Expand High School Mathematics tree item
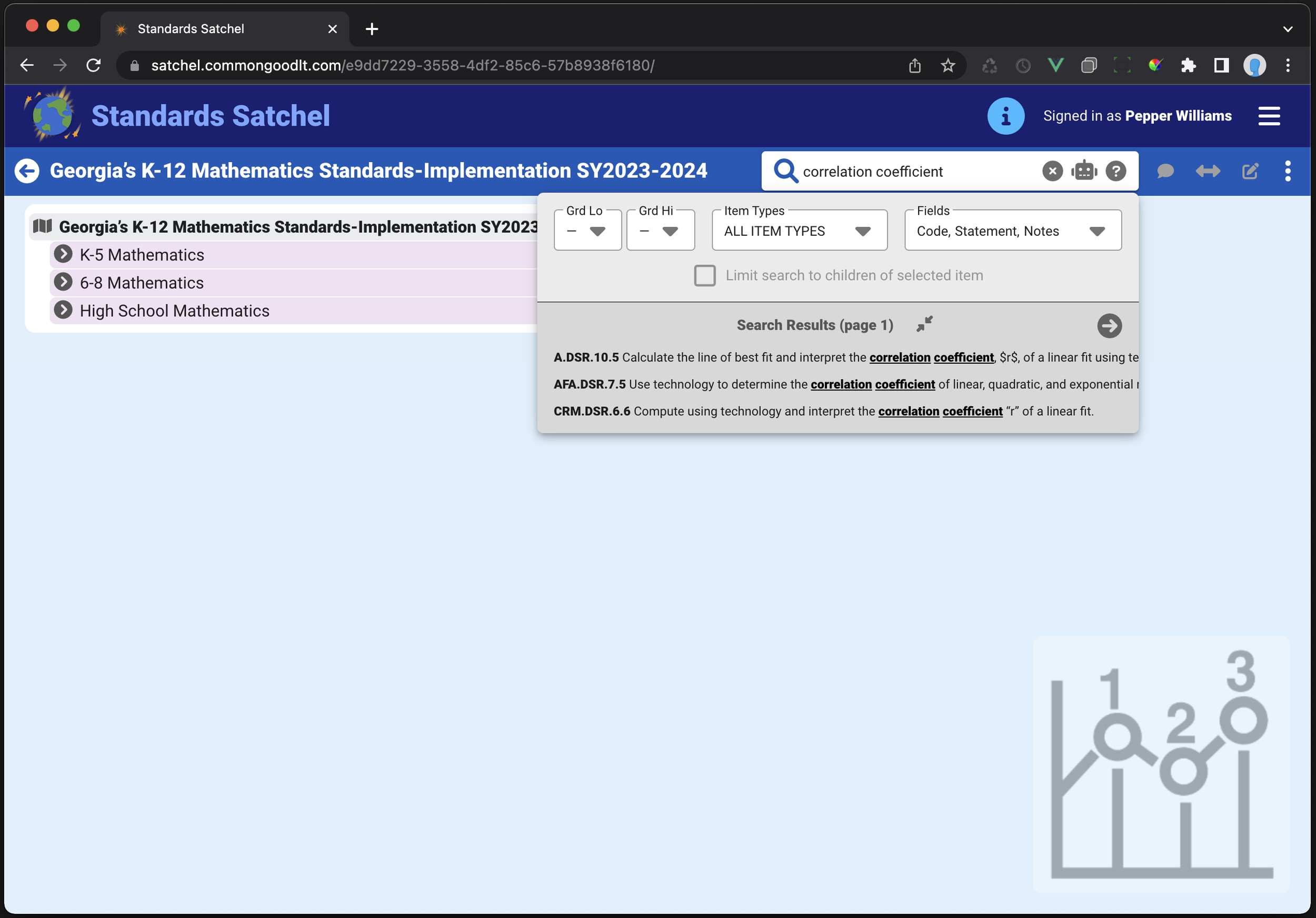Viewport: 1316px width, 918px height. click(63, 310)
